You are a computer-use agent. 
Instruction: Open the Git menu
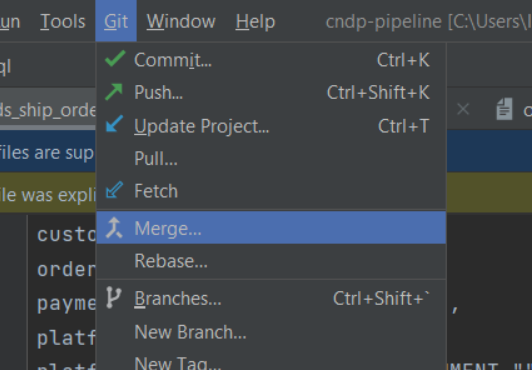pyautogui.click(x=116, y=21)
